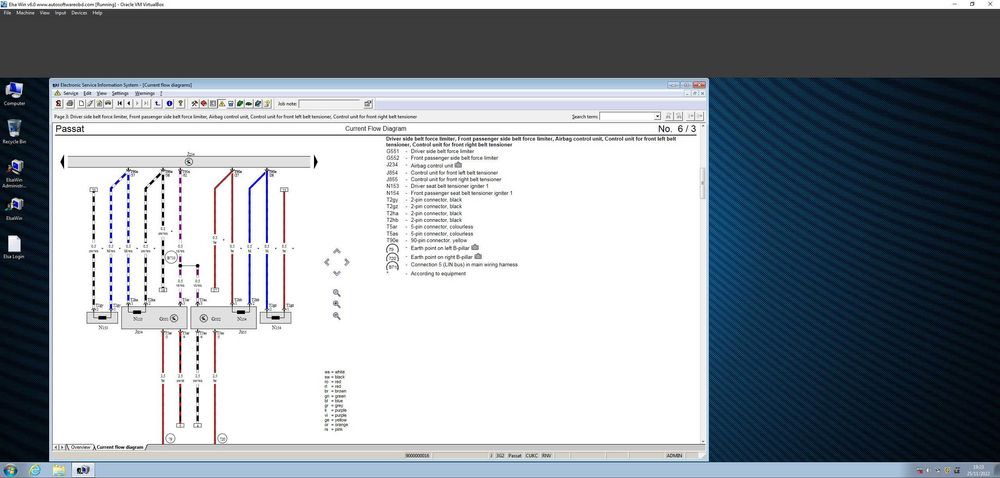
Task: Open the View menu in ElsaWin
Action: click(x=101, y=93)
